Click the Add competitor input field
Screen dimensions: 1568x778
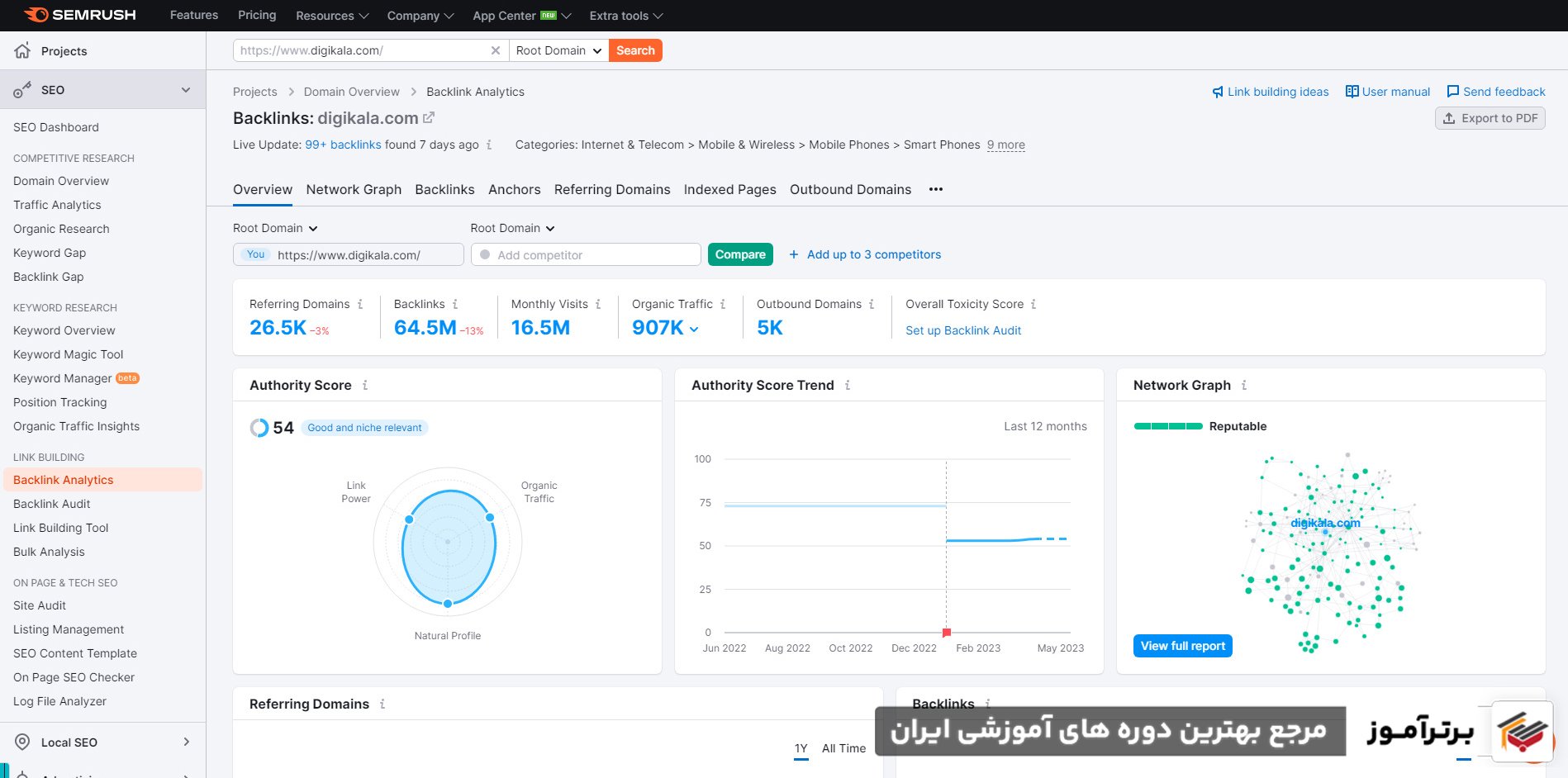586,254
